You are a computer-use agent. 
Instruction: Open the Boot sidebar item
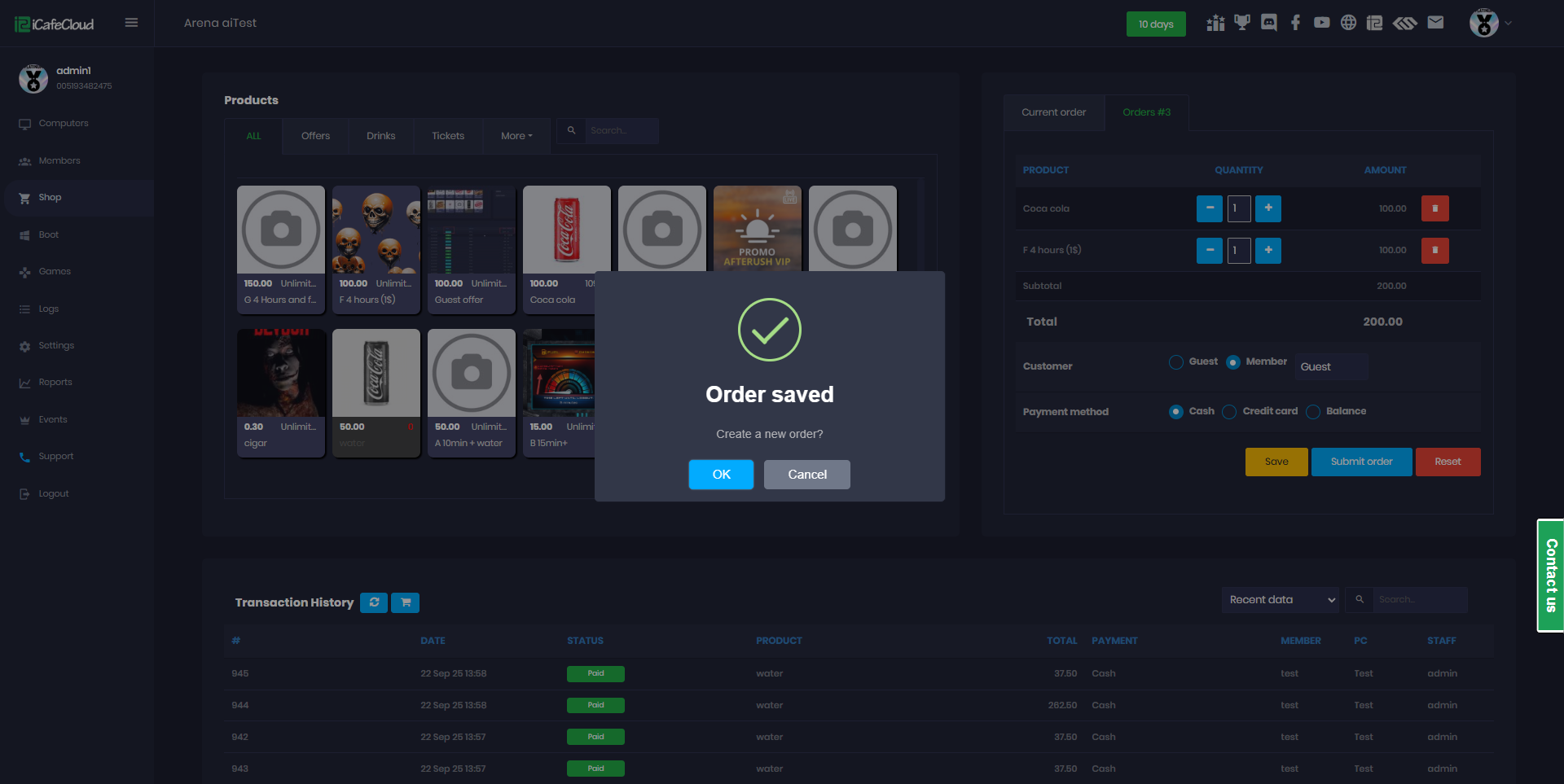(49, 235)
